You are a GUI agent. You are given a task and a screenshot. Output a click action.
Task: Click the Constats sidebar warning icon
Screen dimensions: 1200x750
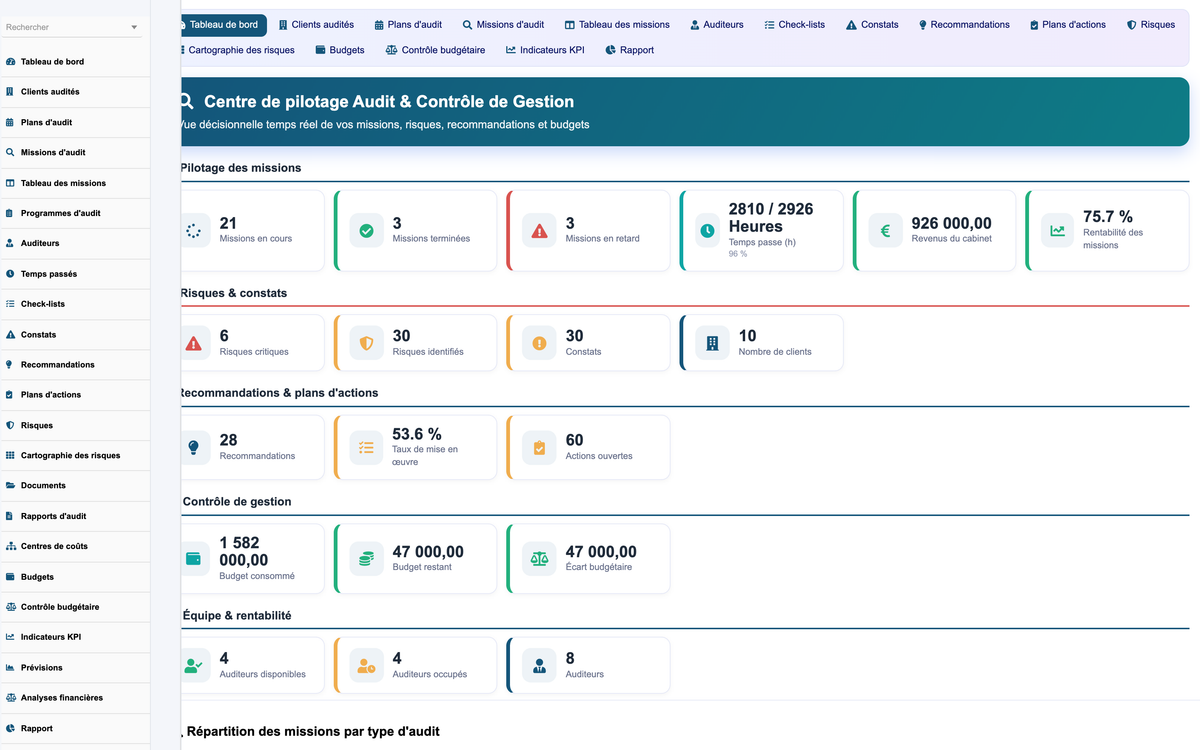tap(10, 335)
